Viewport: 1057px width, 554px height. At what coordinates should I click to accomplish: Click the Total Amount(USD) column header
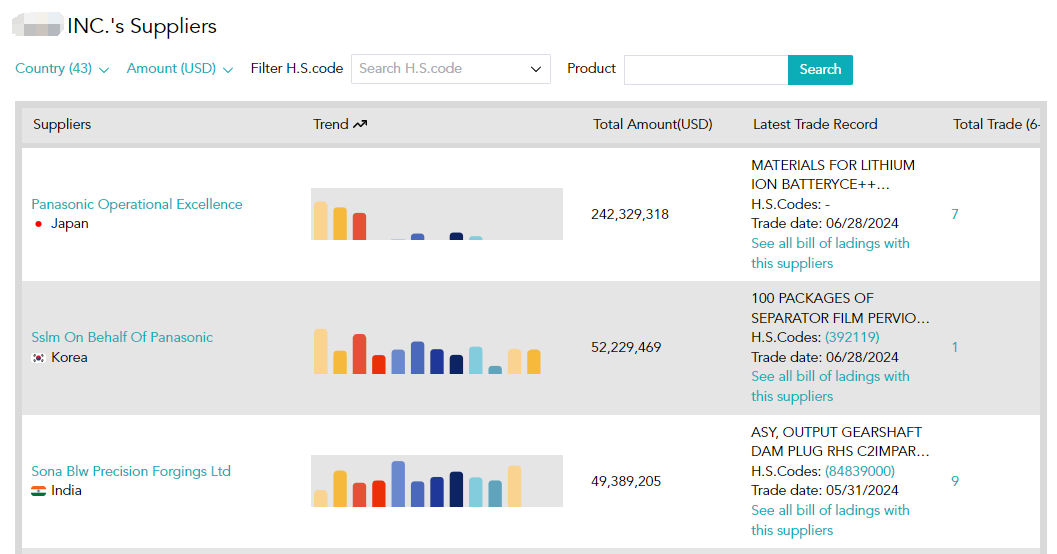(x=653, y=124)
